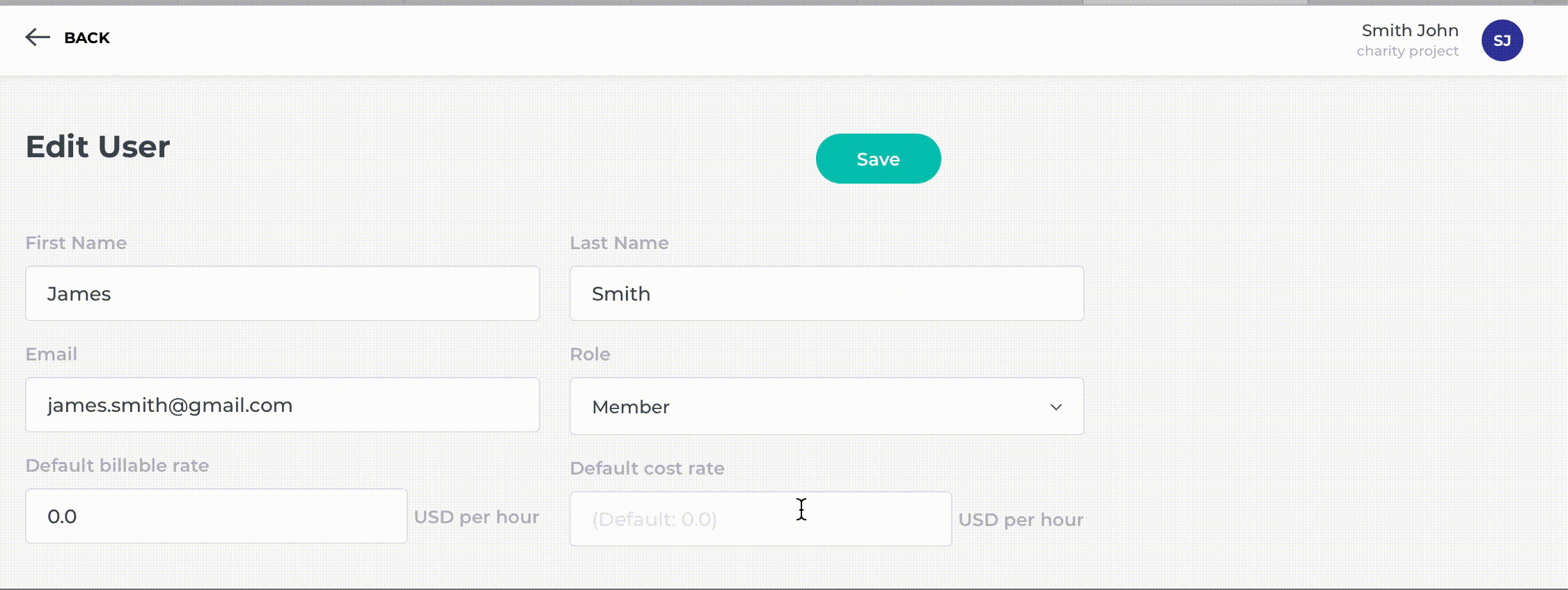This screenshot has width=1568, height=590.
Task: Click into the Email input field
Action: click(283, 405)
